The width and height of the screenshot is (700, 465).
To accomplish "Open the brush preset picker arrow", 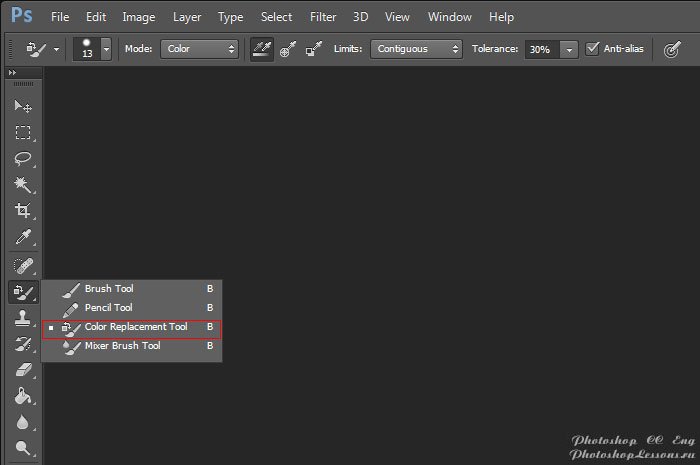I will [106, 48].
